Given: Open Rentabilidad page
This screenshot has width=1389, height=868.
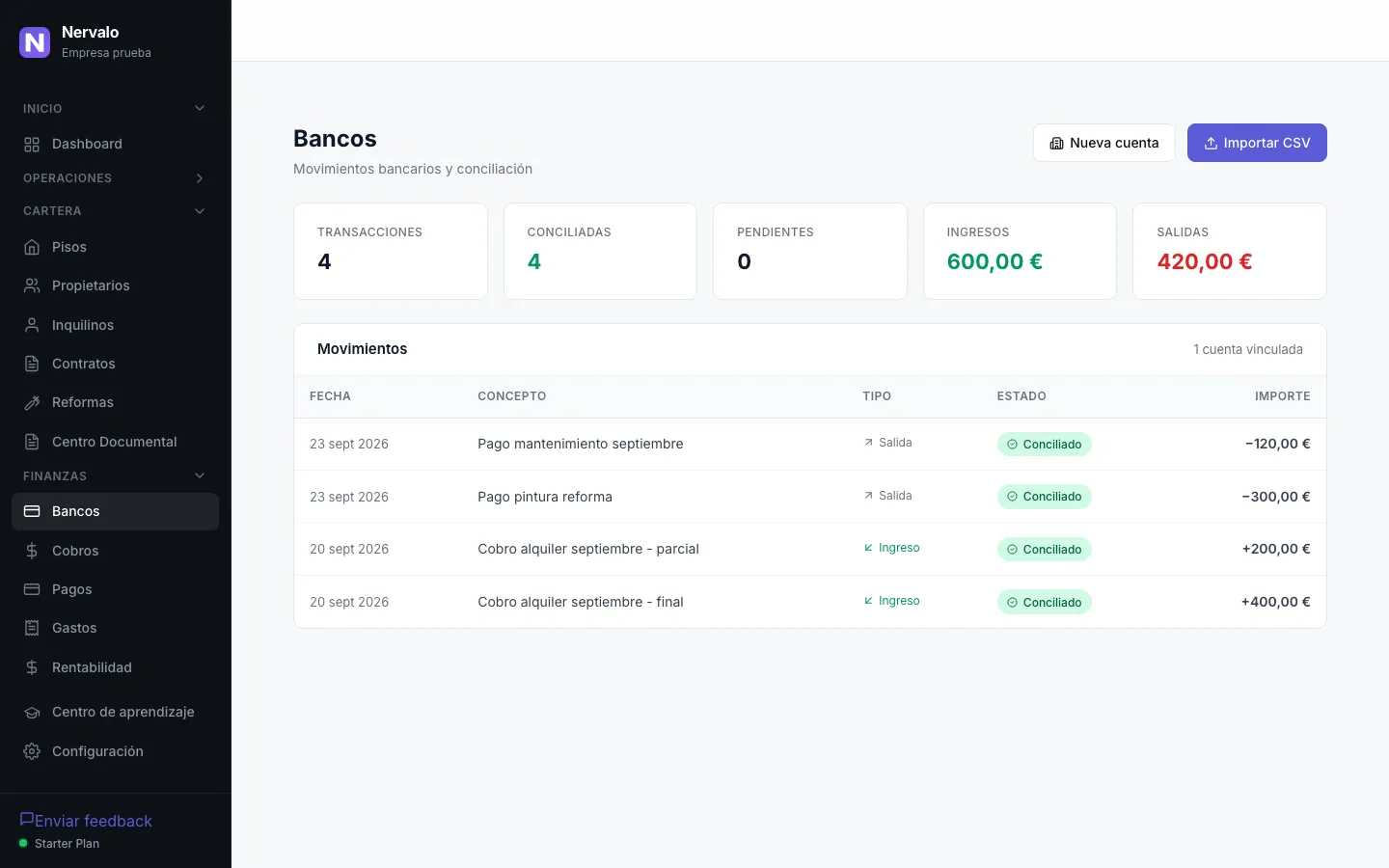Looking at the screenshot, I should pyautogui.click(x=115, y=667).
